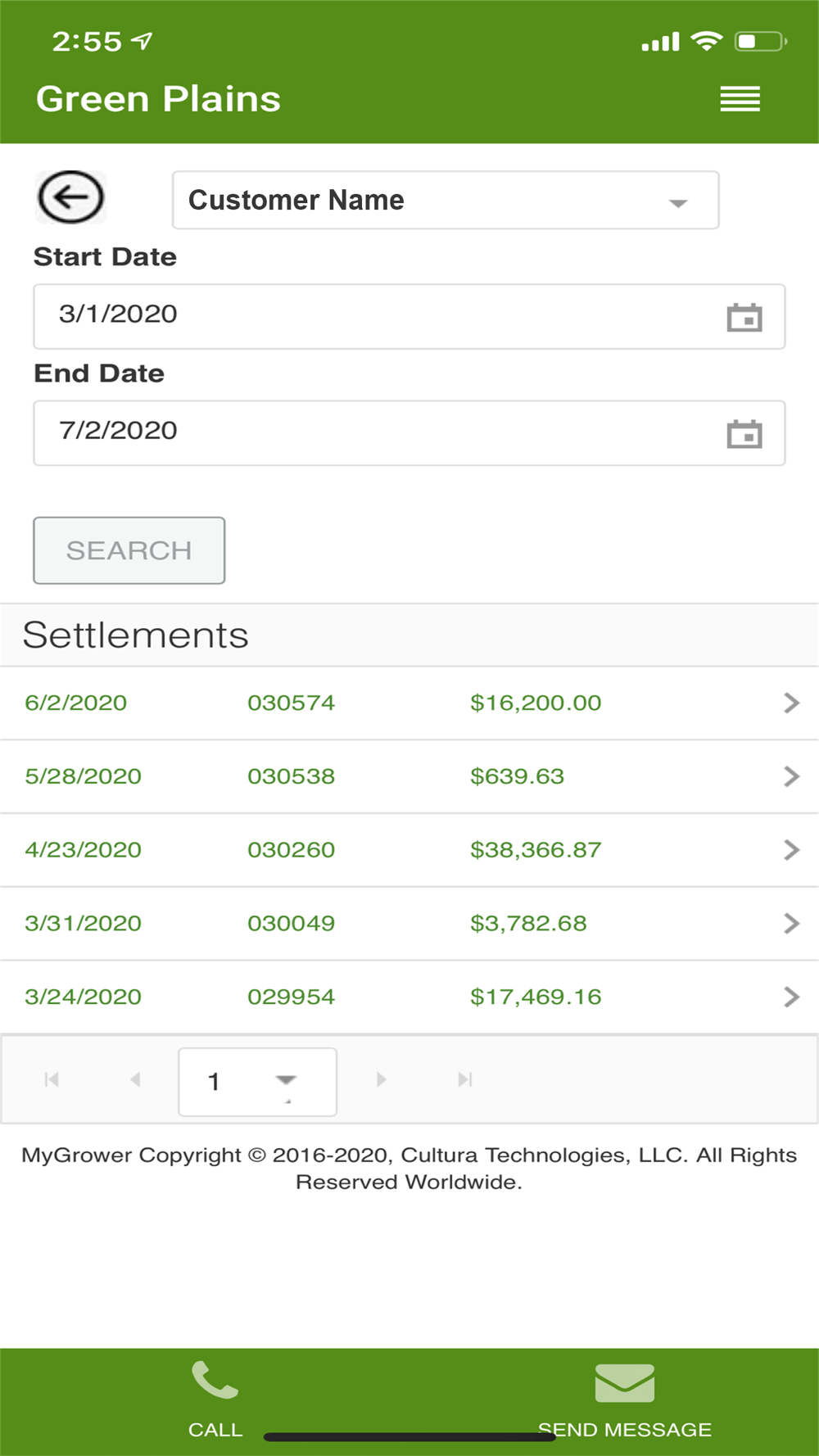Tap the Call phone icon
The height and width of the screenshot is (1456, 819).
pos(215,1381)
